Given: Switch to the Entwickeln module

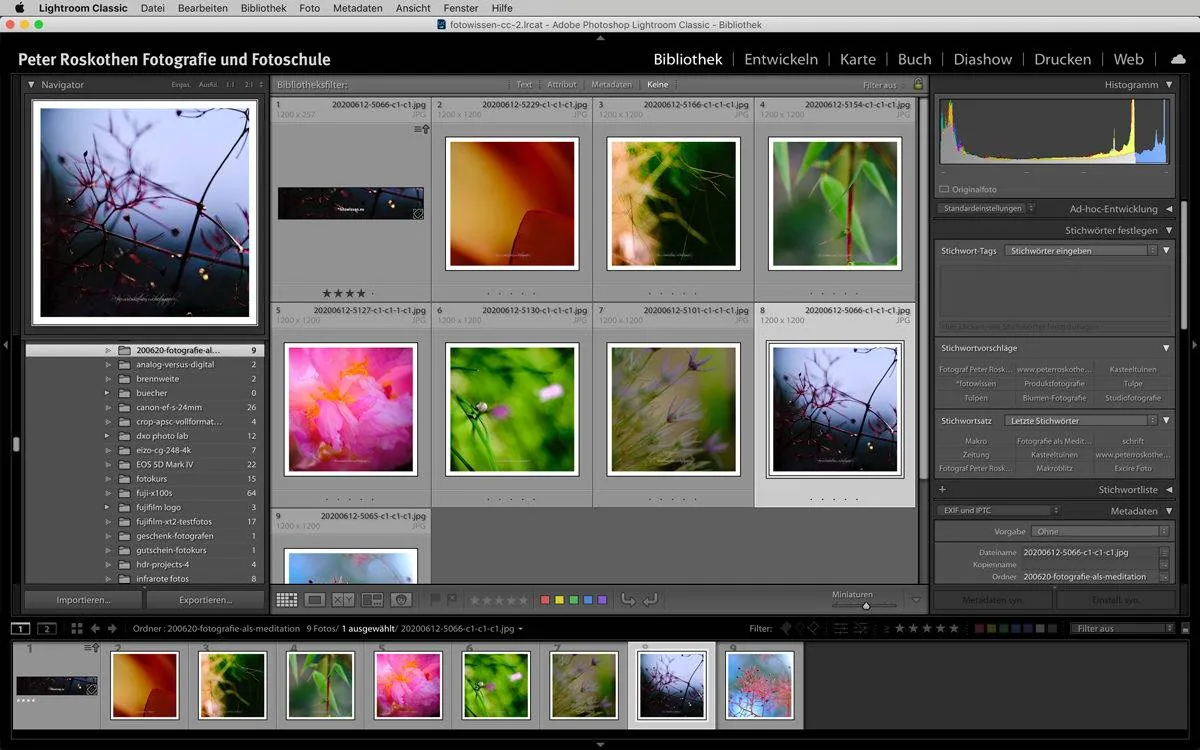Looking at the screenshot, I should pos(781,59).
